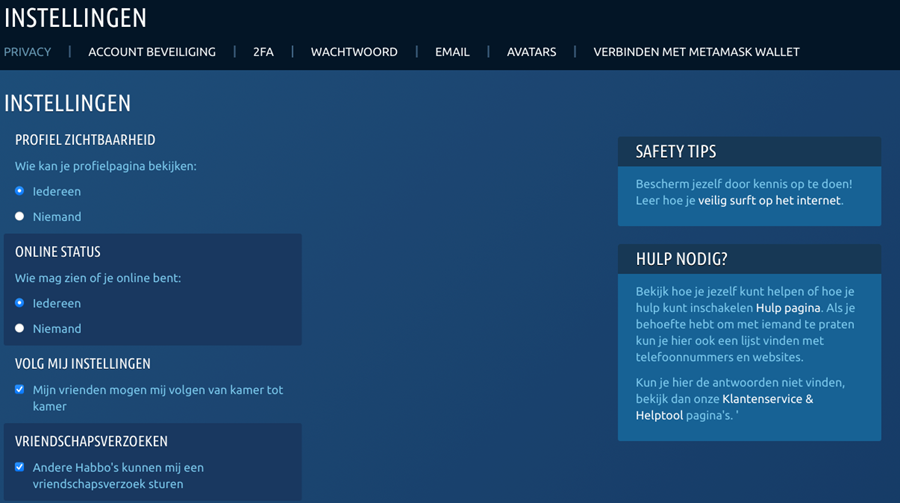
Task: Choose Iedereen for Online Status
Action: point(20,303)
